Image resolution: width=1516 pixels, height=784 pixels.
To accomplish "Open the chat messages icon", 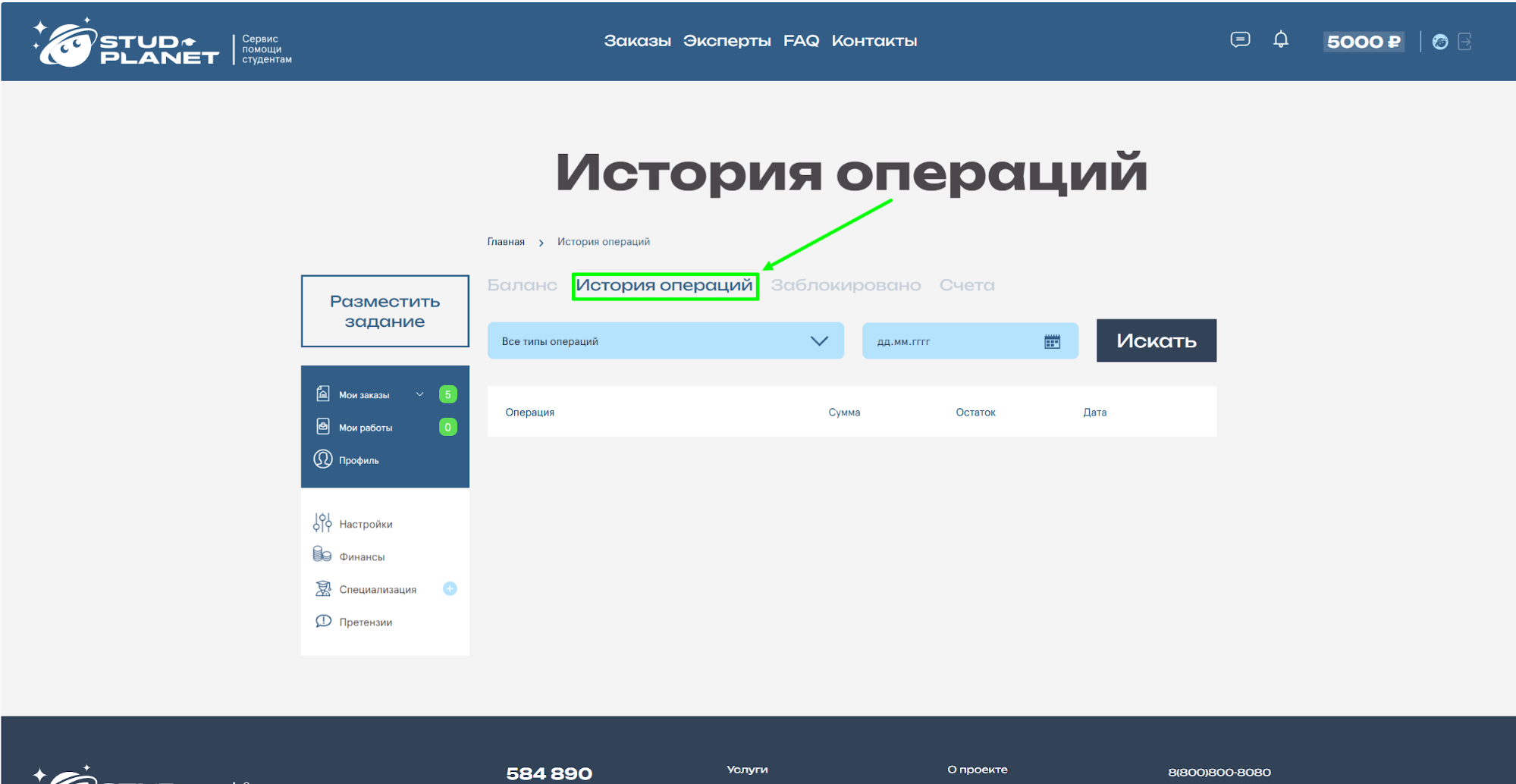I will 1240,39.
